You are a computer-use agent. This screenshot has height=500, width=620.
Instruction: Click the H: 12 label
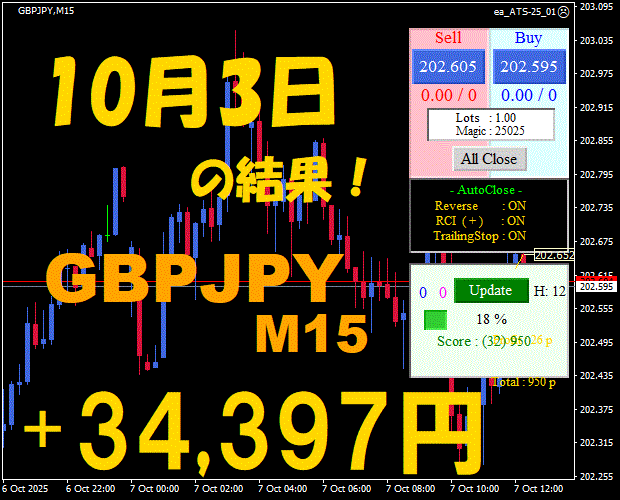pos(550,291)
